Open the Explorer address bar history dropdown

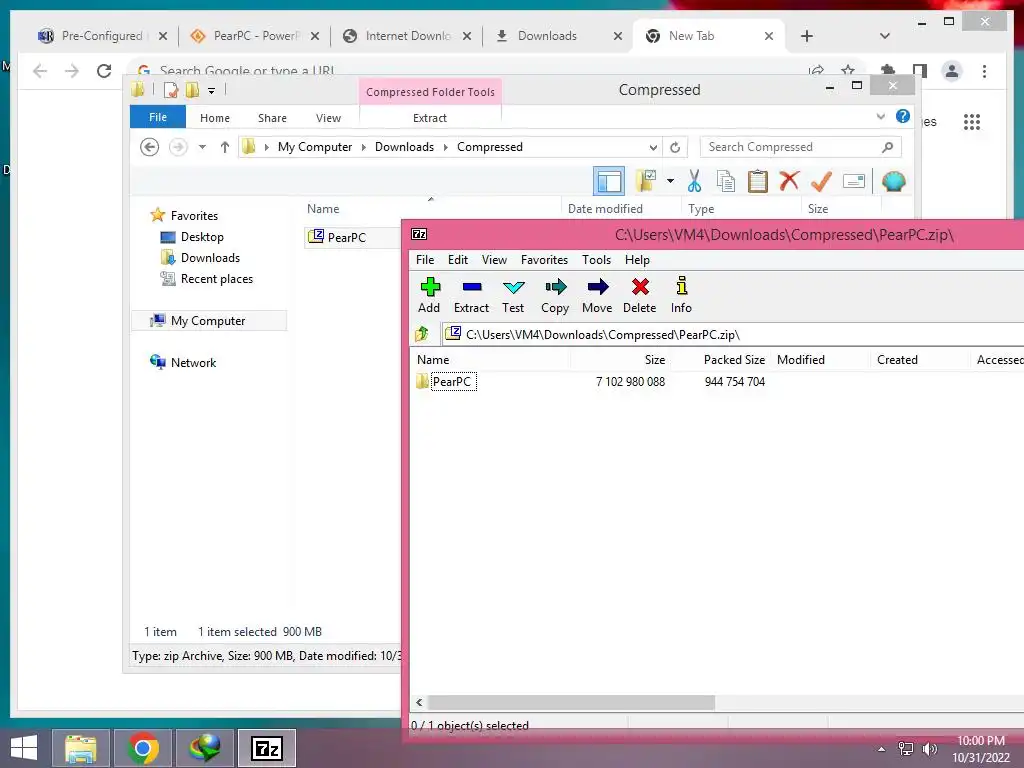[652, 148]
